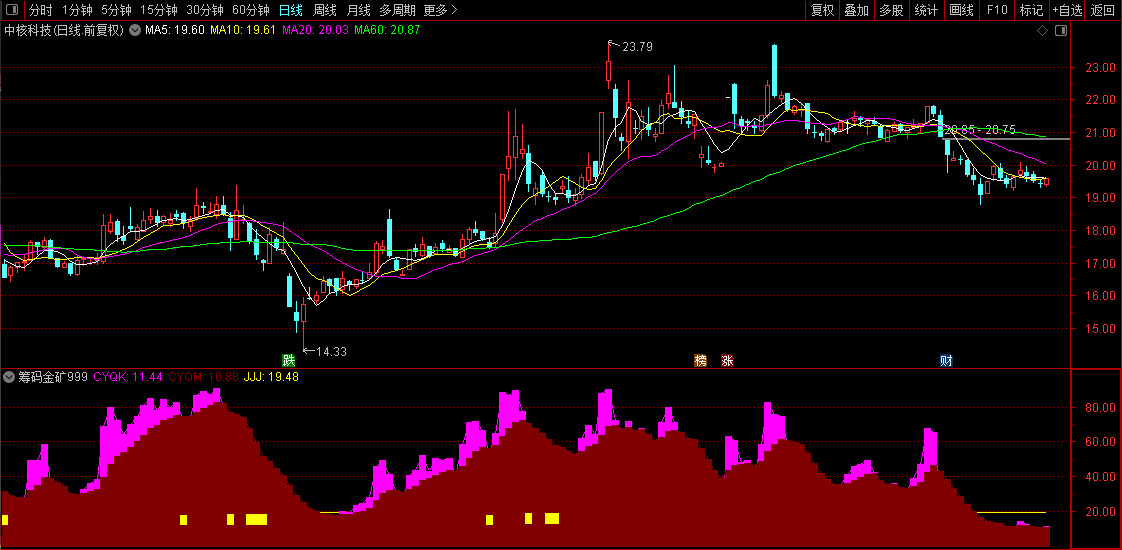1122x550 pixels.
Task: Add stock via +自选 button
Action: coord(1067,10)
